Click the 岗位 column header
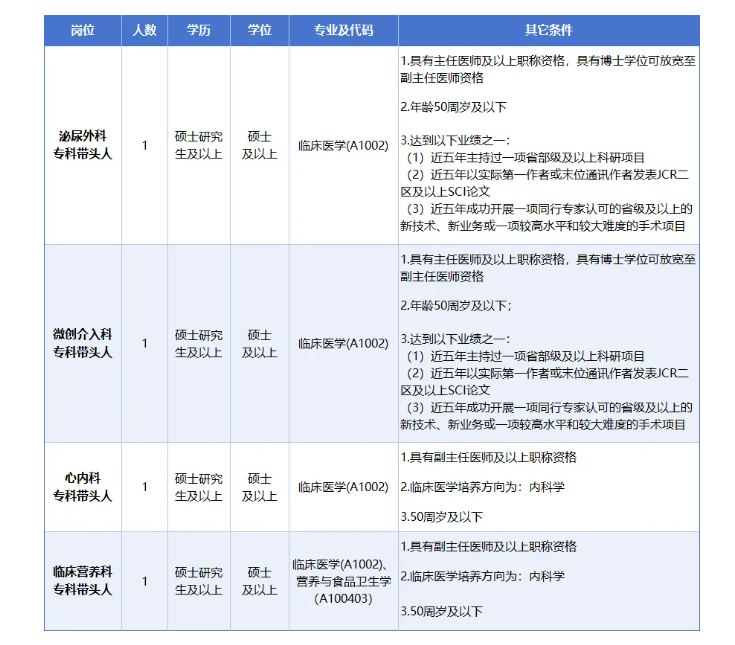This screenshot has width=735, height=645. (x=82, y=30)
